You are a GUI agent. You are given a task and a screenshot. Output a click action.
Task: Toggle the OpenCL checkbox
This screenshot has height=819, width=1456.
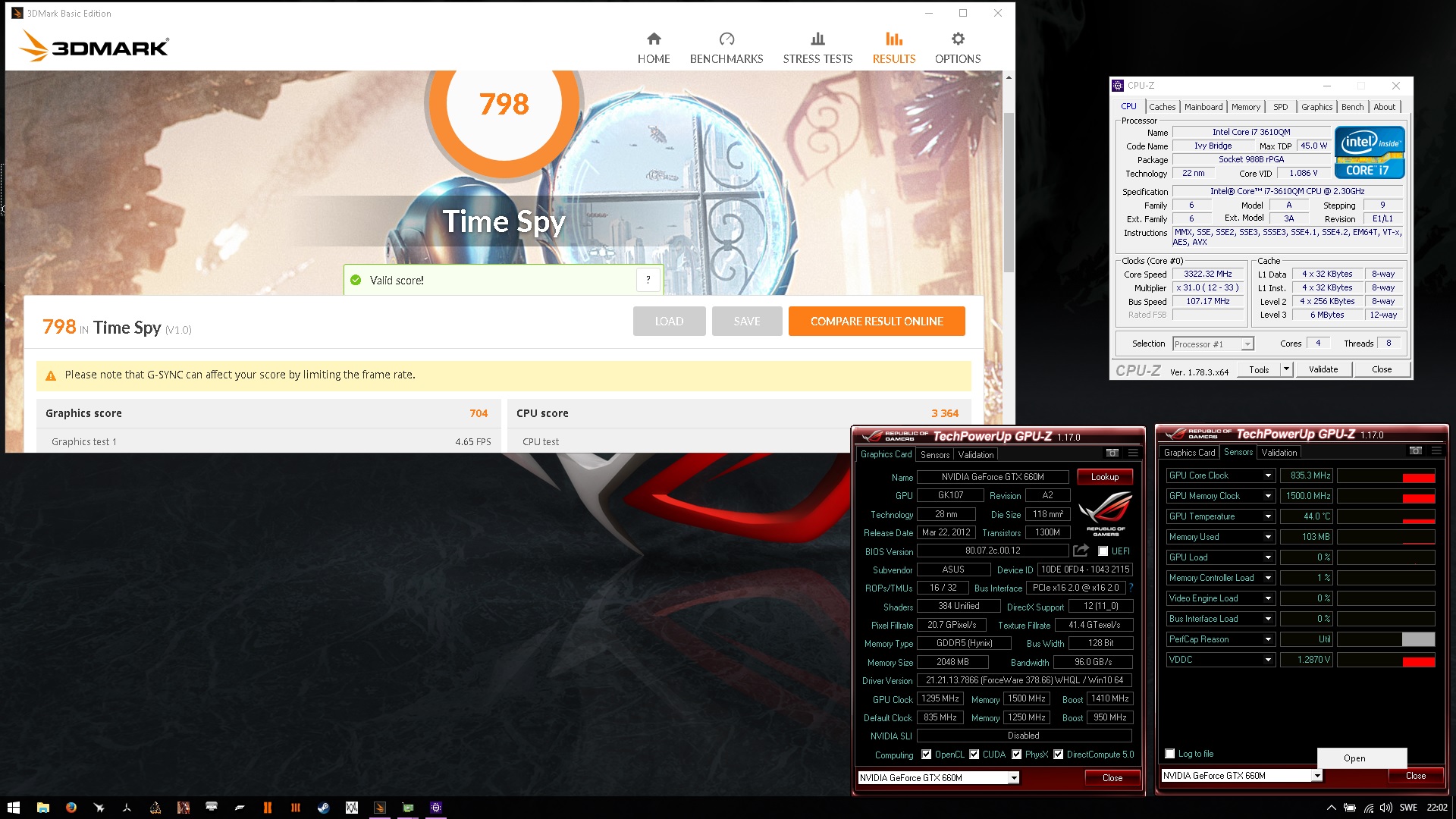point(926,755)
